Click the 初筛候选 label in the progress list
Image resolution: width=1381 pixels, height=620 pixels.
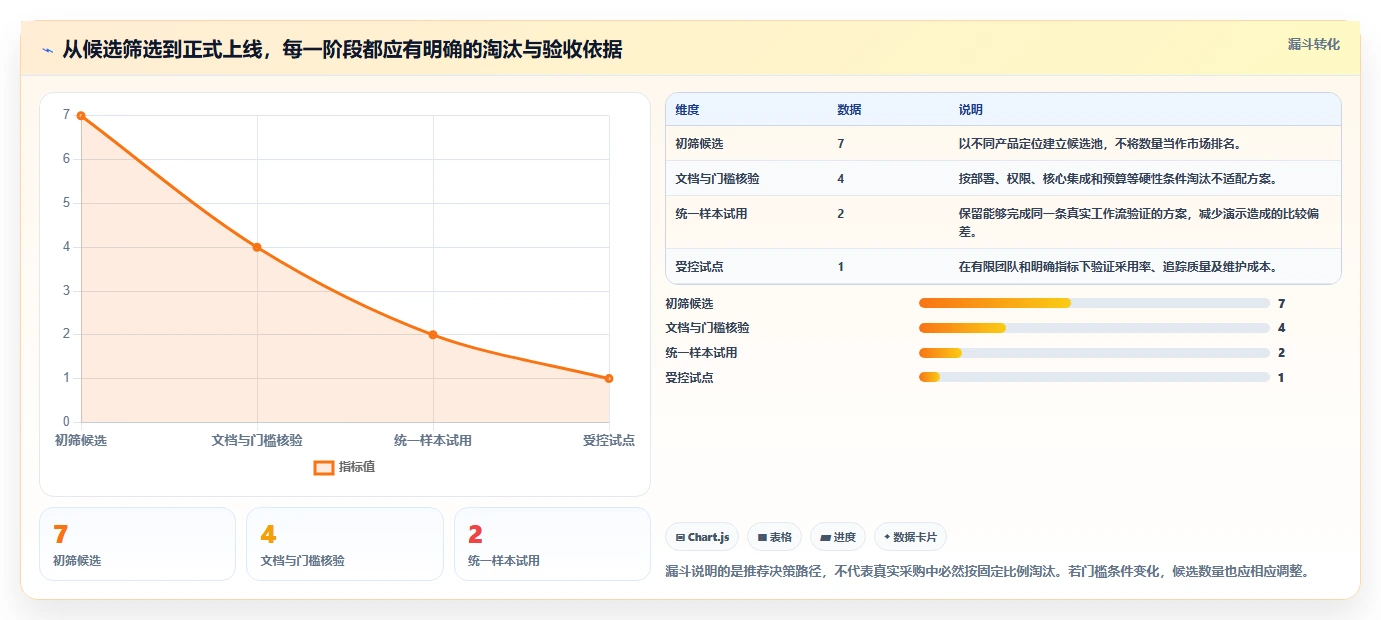(689, 303)
